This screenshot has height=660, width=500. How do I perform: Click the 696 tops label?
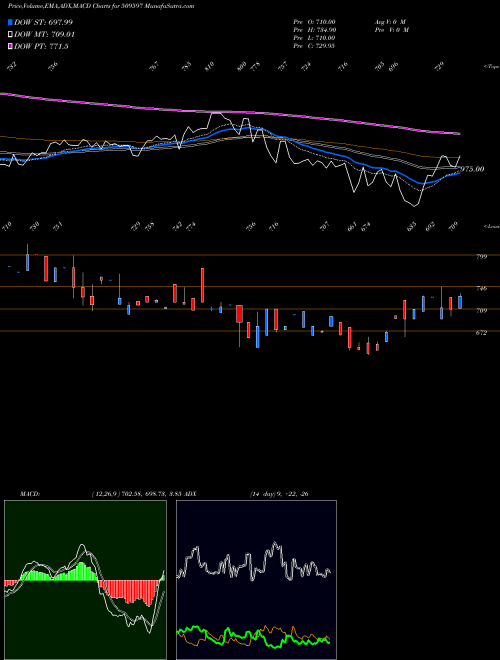[394, 66]
